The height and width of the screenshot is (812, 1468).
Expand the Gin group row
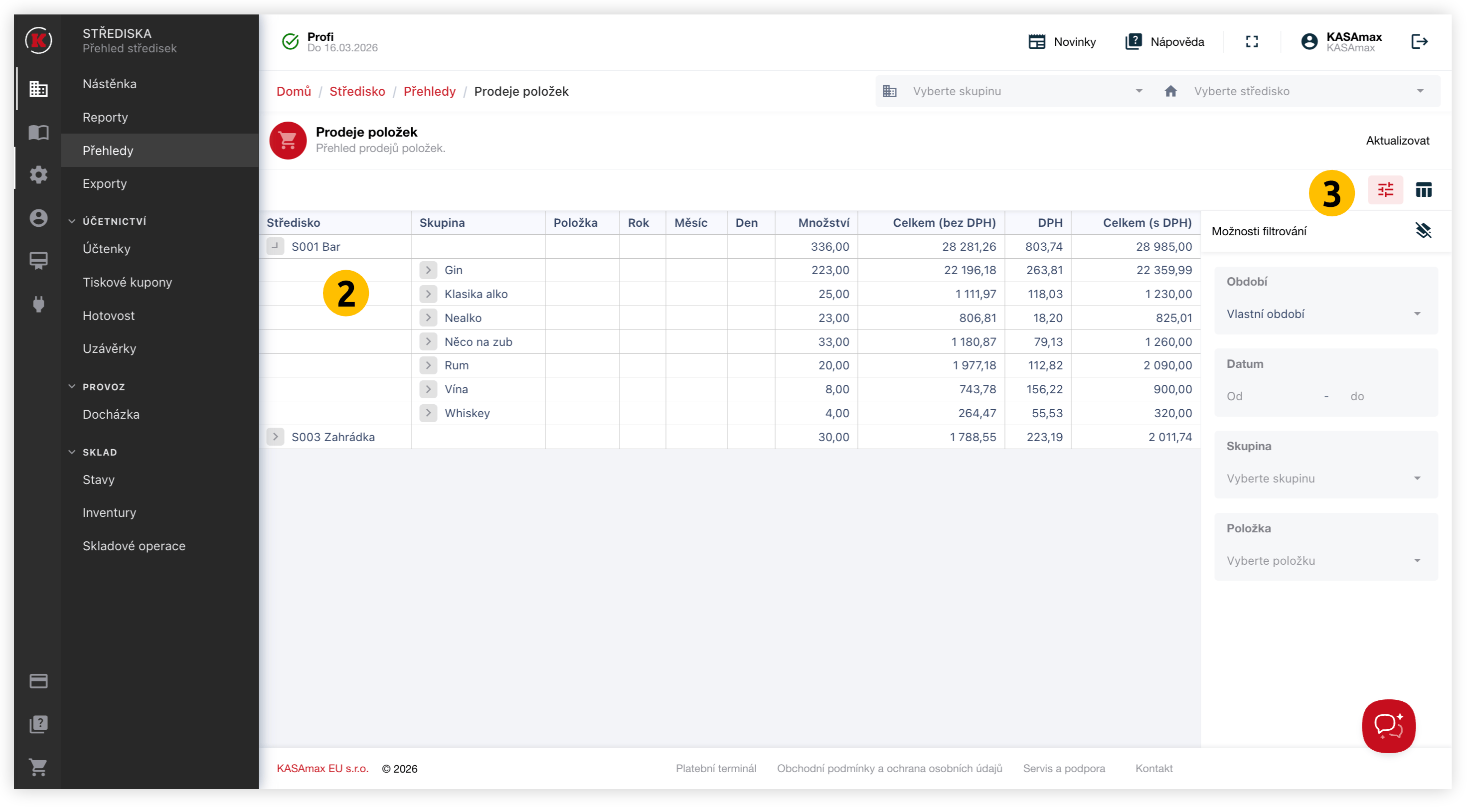pos(428,270)
